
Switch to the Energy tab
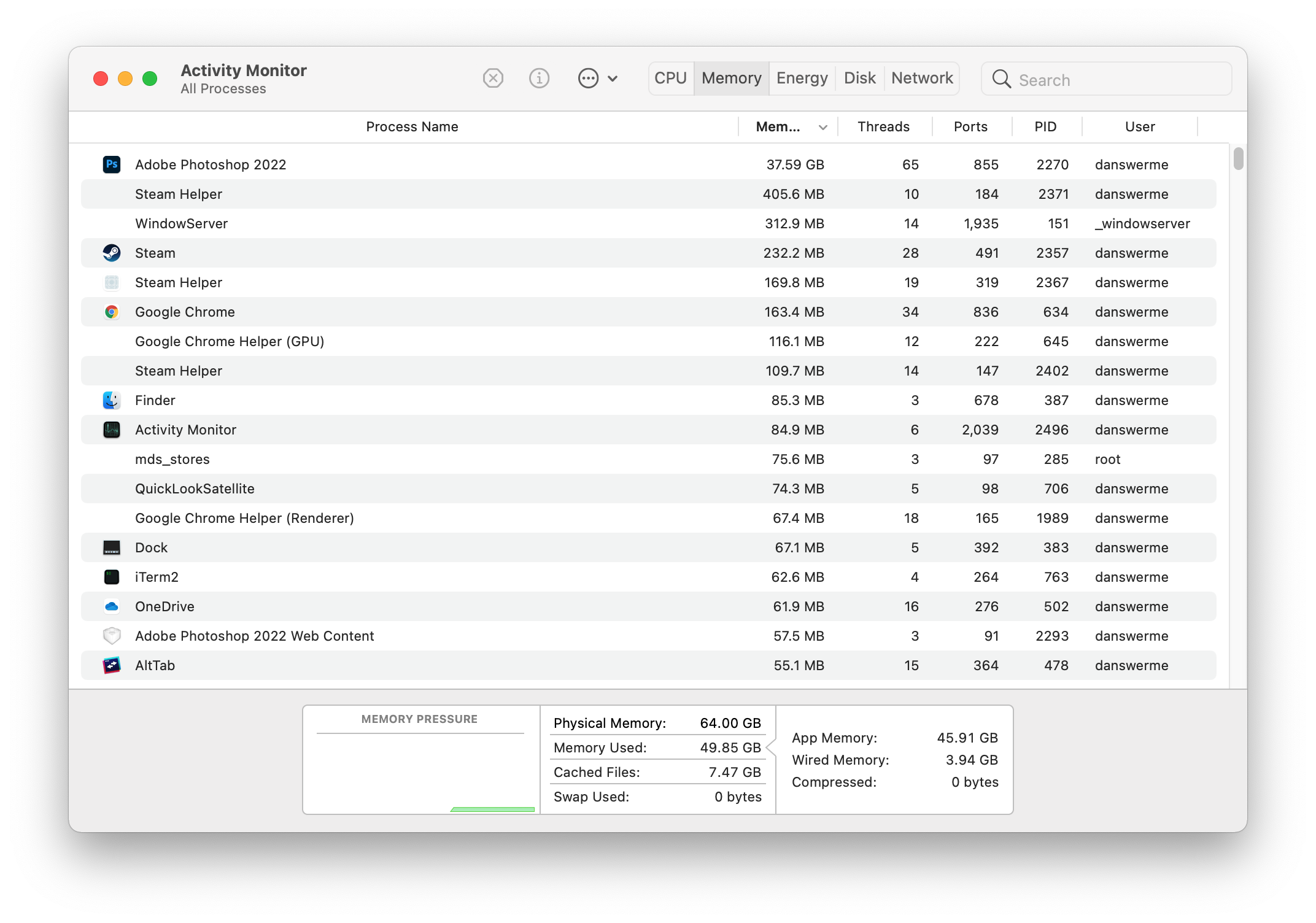tap(802, 79)
